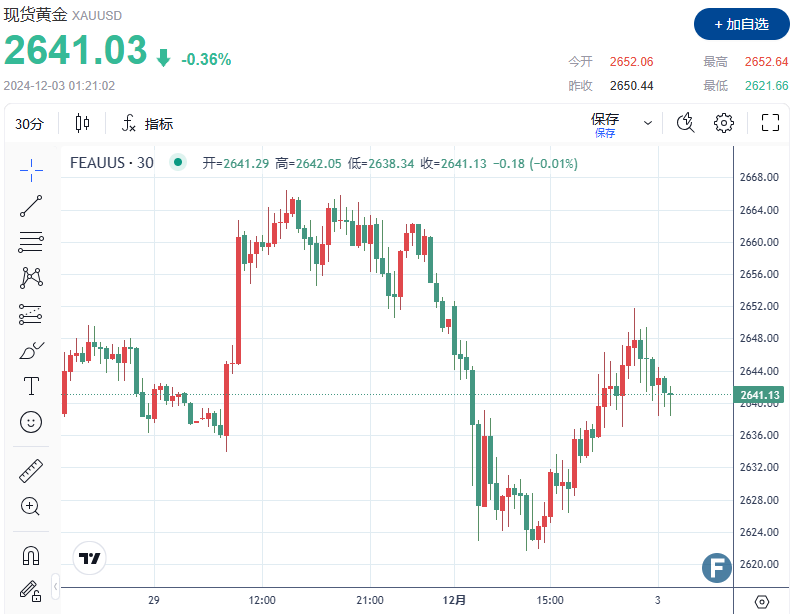The width and height of the screenshot is (797, 614).
Task: Click the 加自选 button
Action: tap(741, 23)
